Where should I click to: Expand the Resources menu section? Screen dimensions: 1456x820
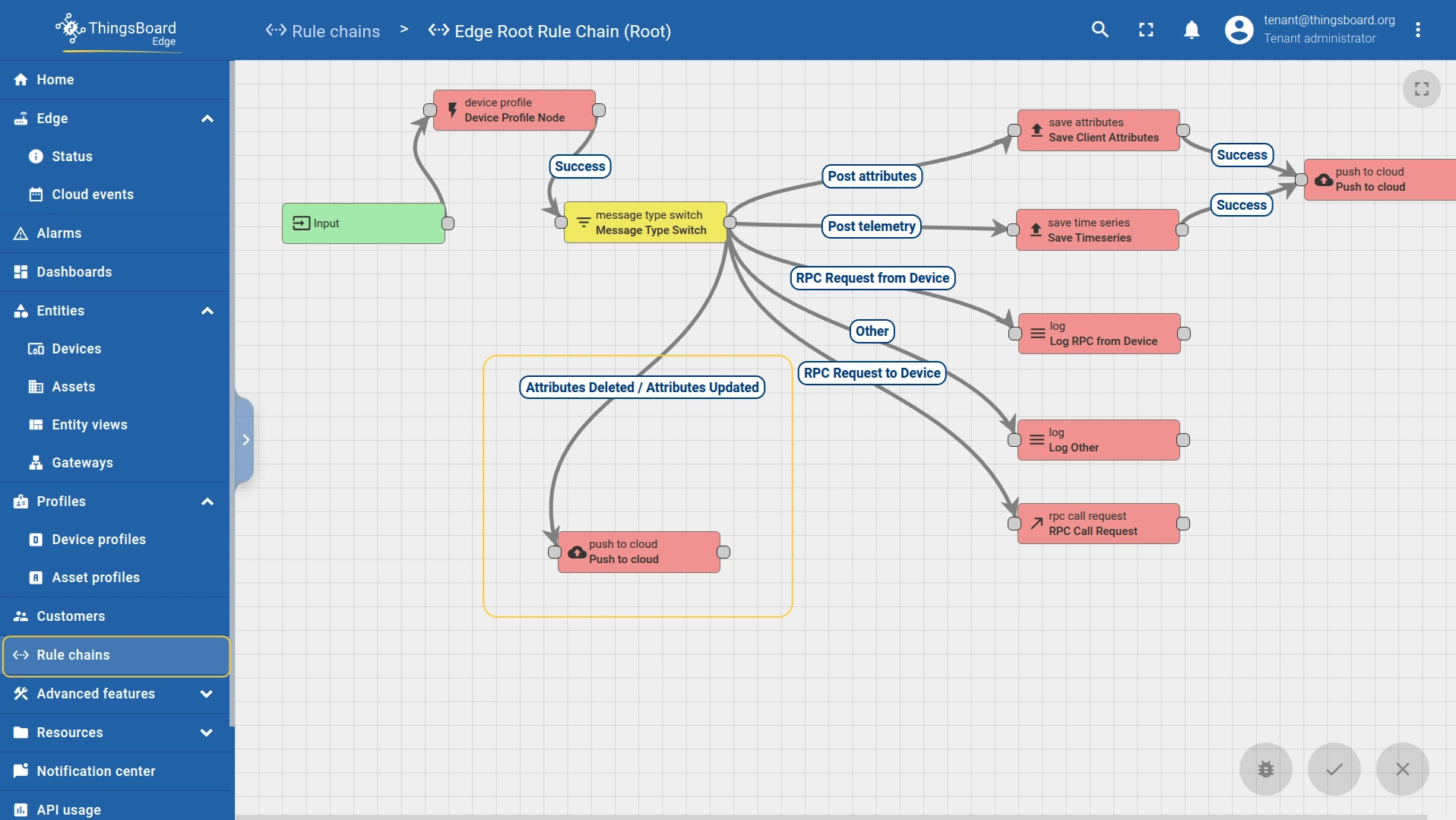click(x=206, y=733)
